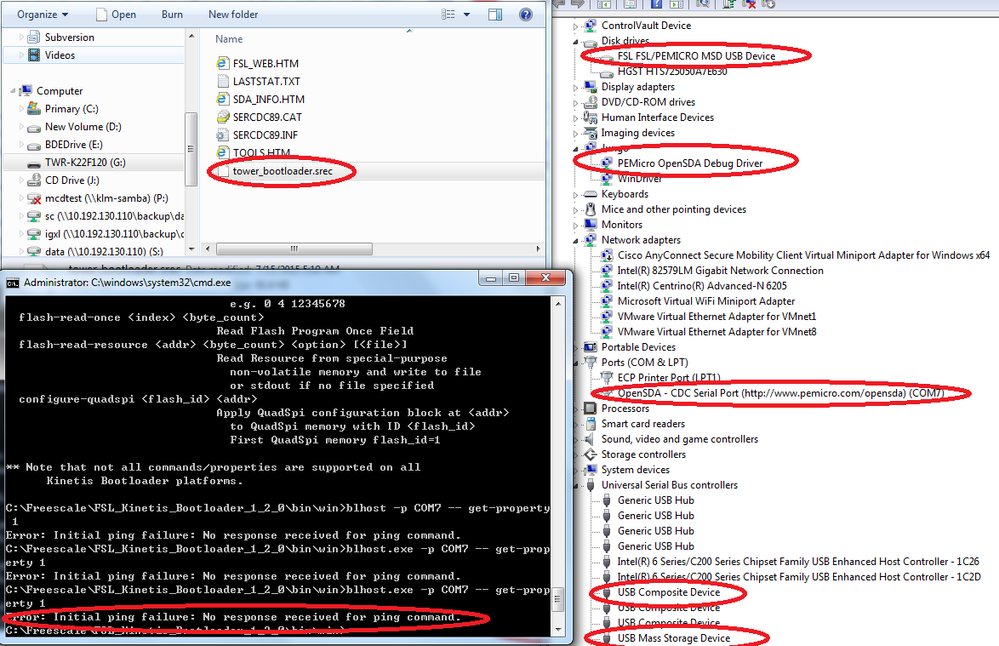Expand ControlVault Device in Device Manager

(x=575, y=26)
